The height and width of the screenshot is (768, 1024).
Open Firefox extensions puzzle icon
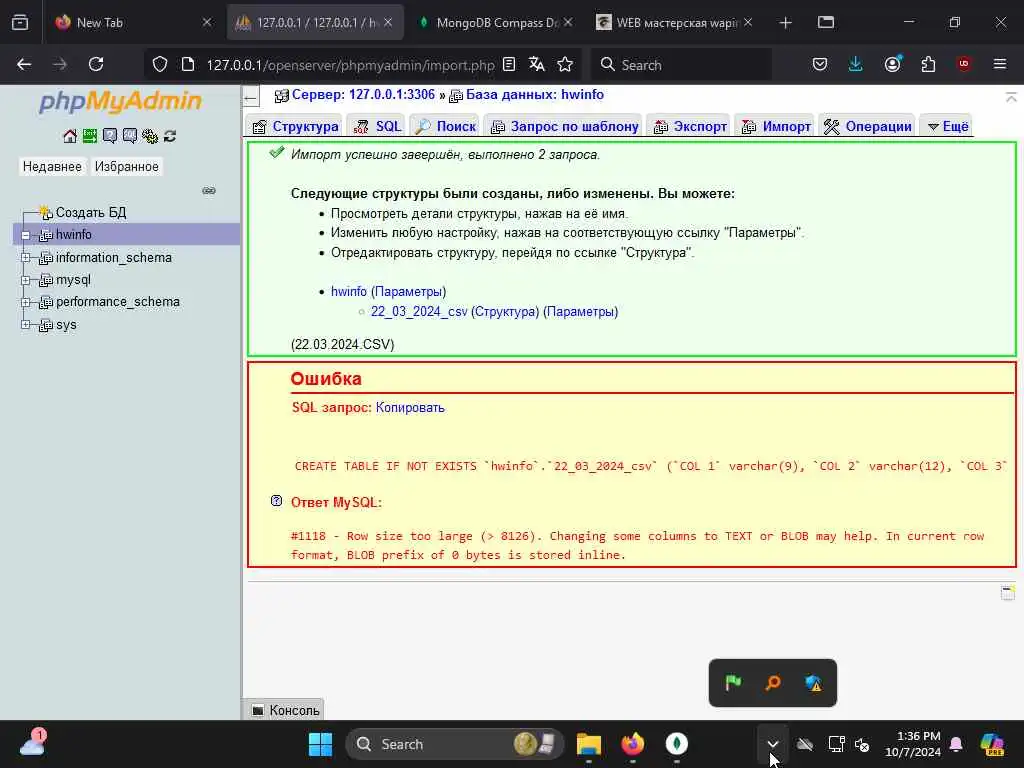[928, 64]
